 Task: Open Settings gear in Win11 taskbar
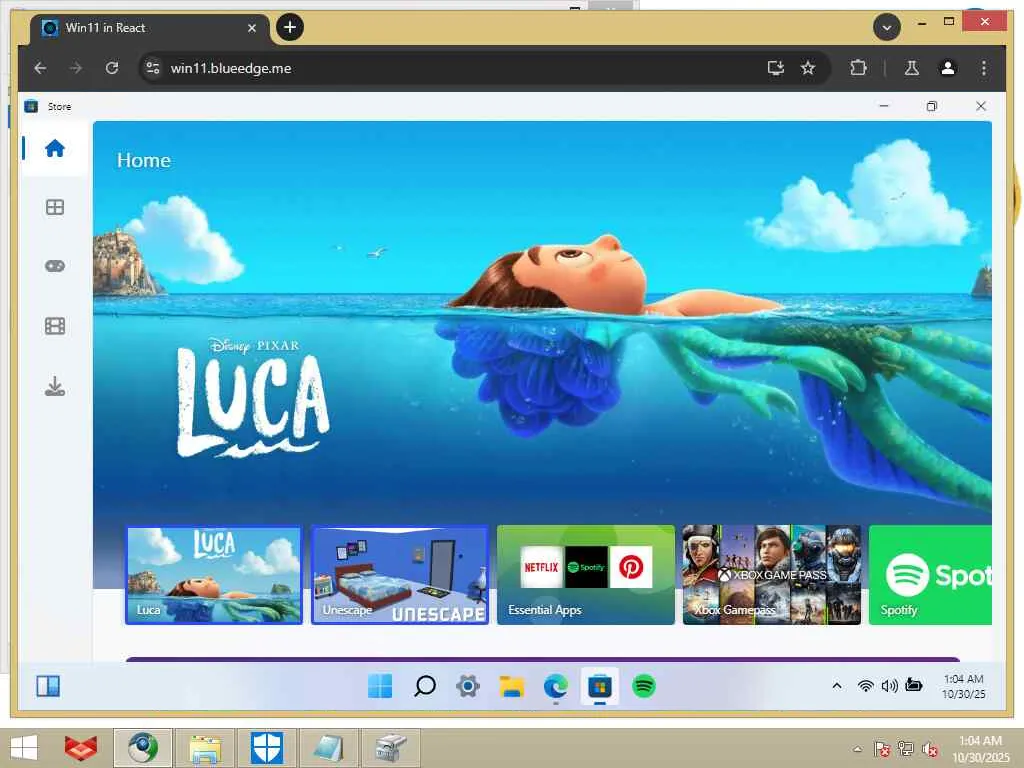(x=468, y=686)
